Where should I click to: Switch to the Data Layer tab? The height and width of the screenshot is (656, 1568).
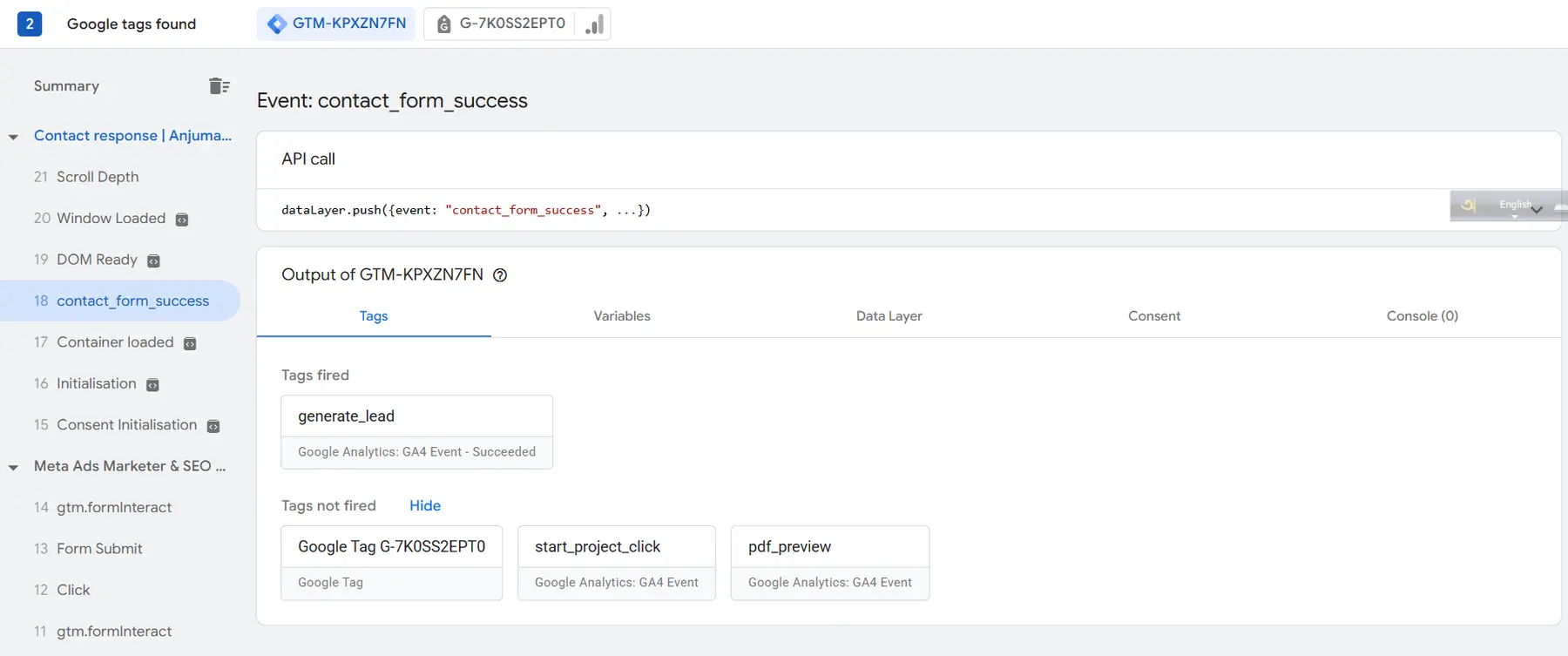(x=889, y=316)
